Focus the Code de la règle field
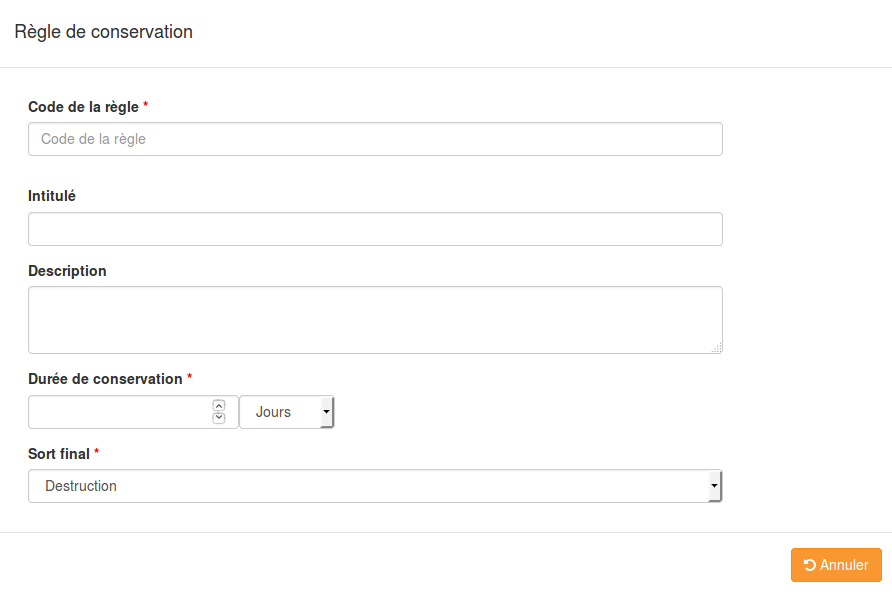This screenshot has width=892, height=609. coord(375,139)
